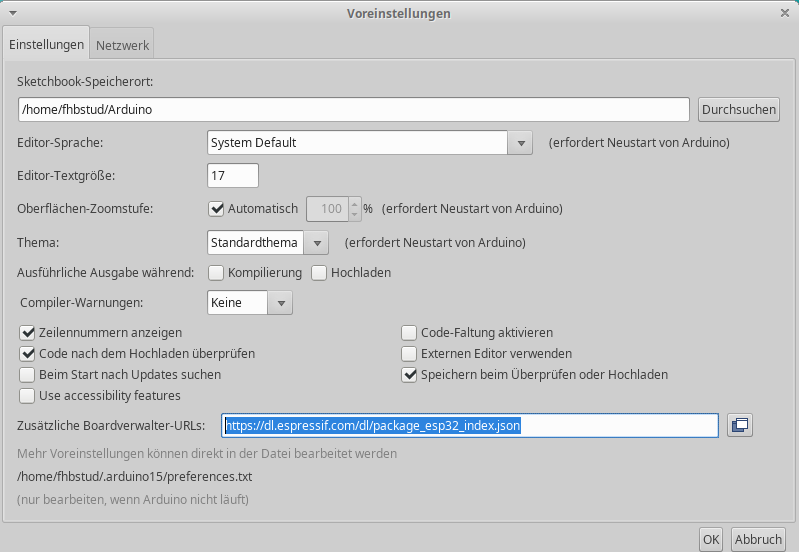Enable Beim Start nach Updates suchen
Image resolution: width=799 pixels, height=552 pixels.
pos(27,374)
